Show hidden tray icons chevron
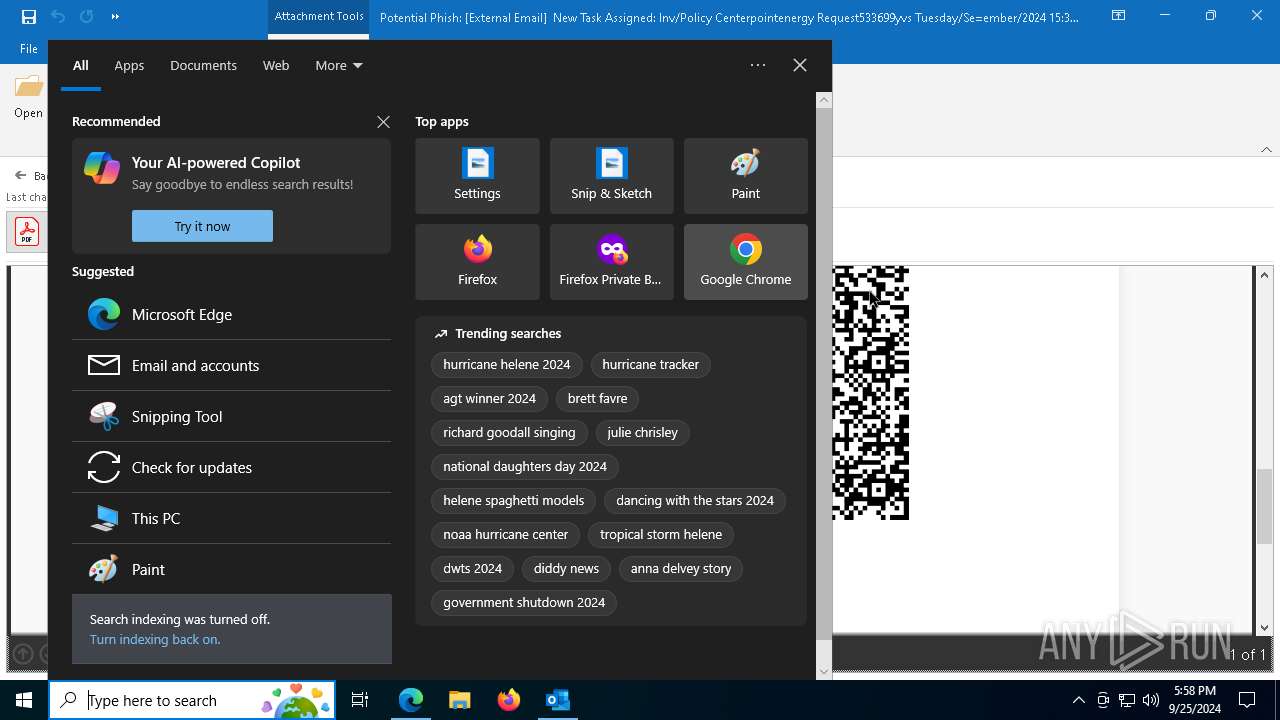Viewport: 1280px width, 720px height. (1078, 700)
